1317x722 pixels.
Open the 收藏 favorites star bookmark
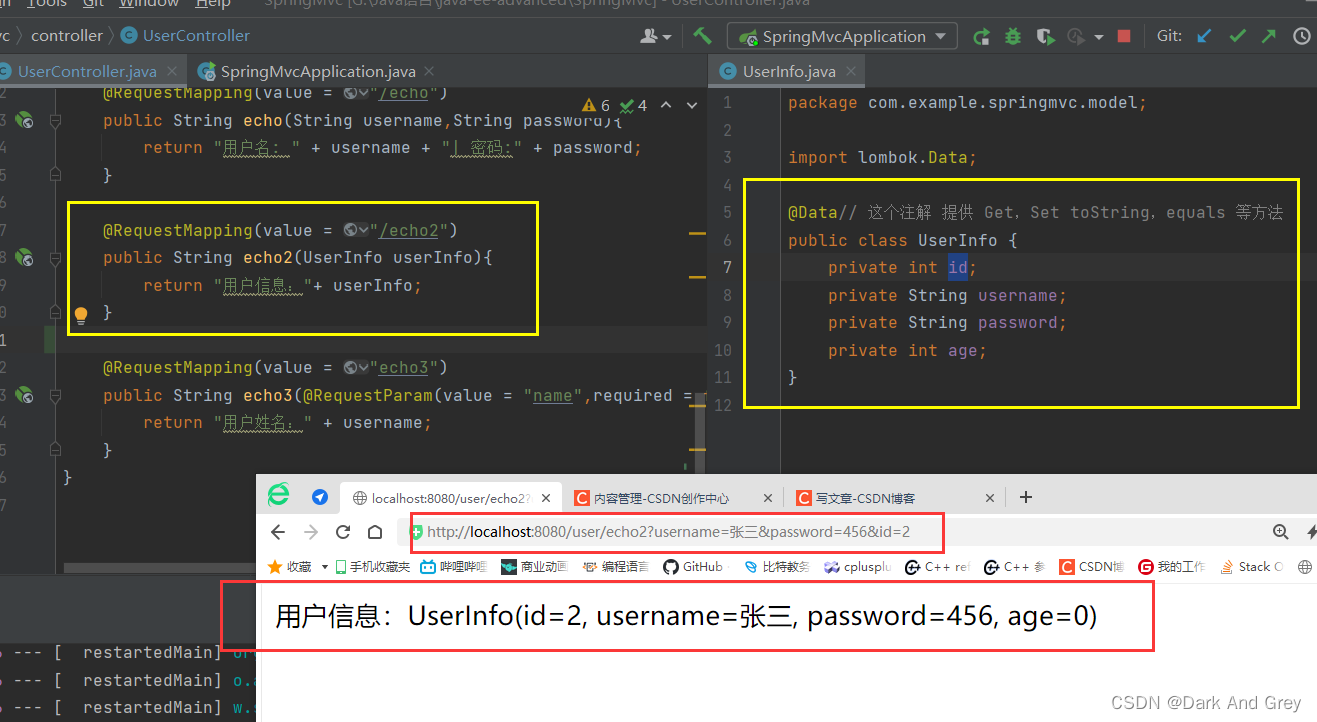click(290, 566)
